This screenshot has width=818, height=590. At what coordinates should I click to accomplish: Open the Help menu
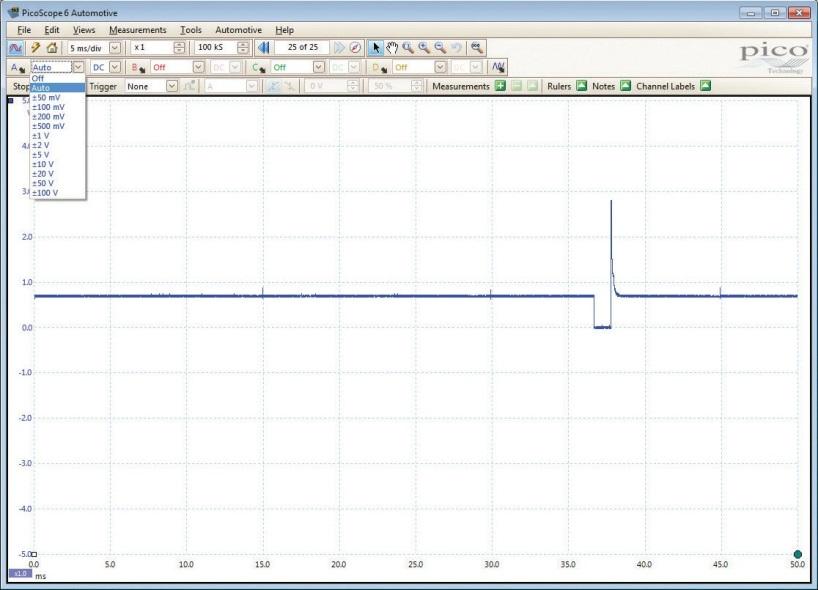pos(284,30)
